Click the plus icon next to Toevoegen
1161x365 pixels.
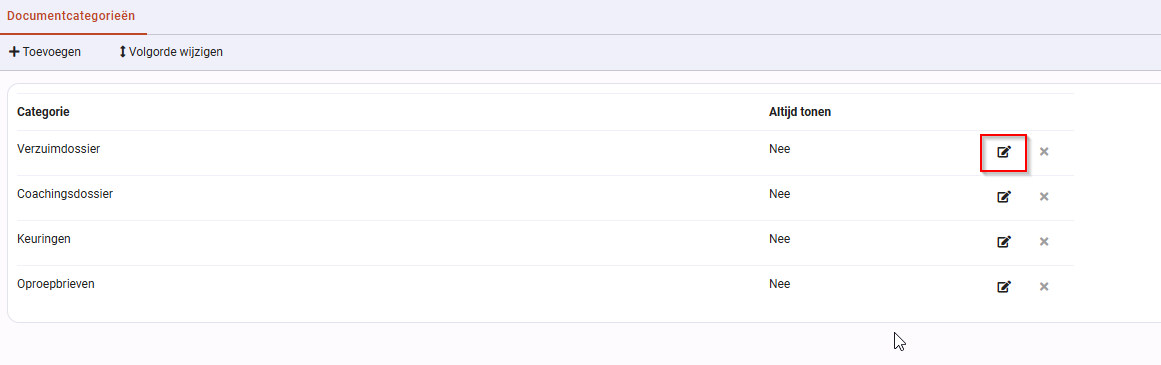[x=13, y=52]
